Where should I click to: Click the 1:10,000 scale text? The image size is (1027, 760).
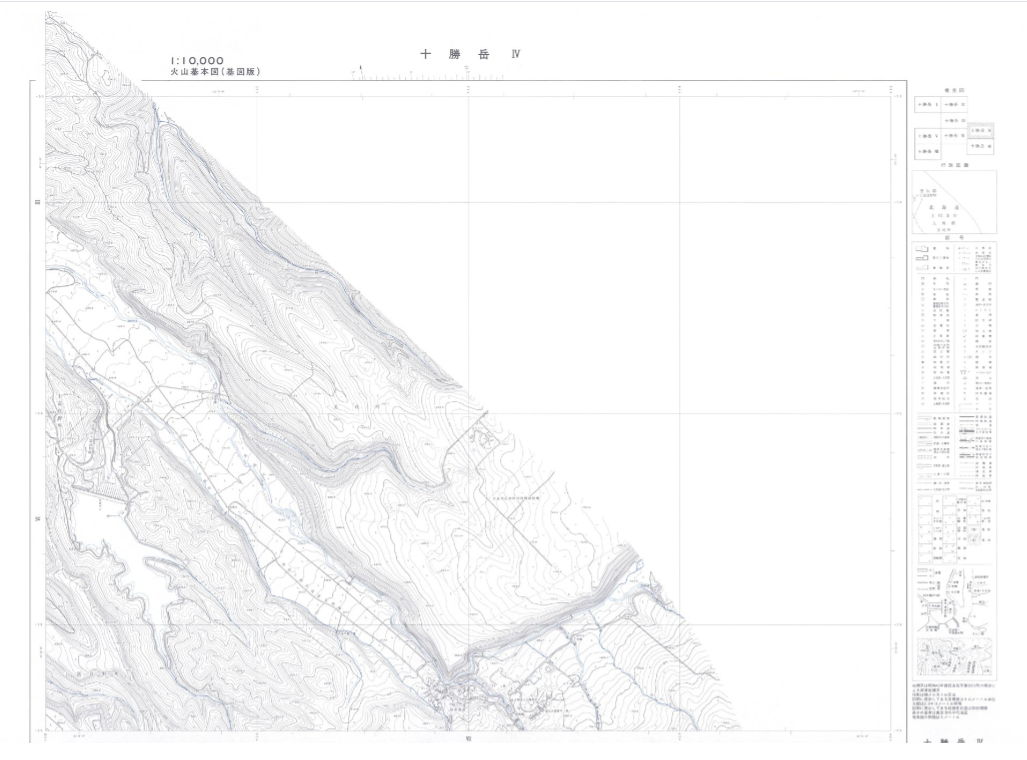pos(197,61)
